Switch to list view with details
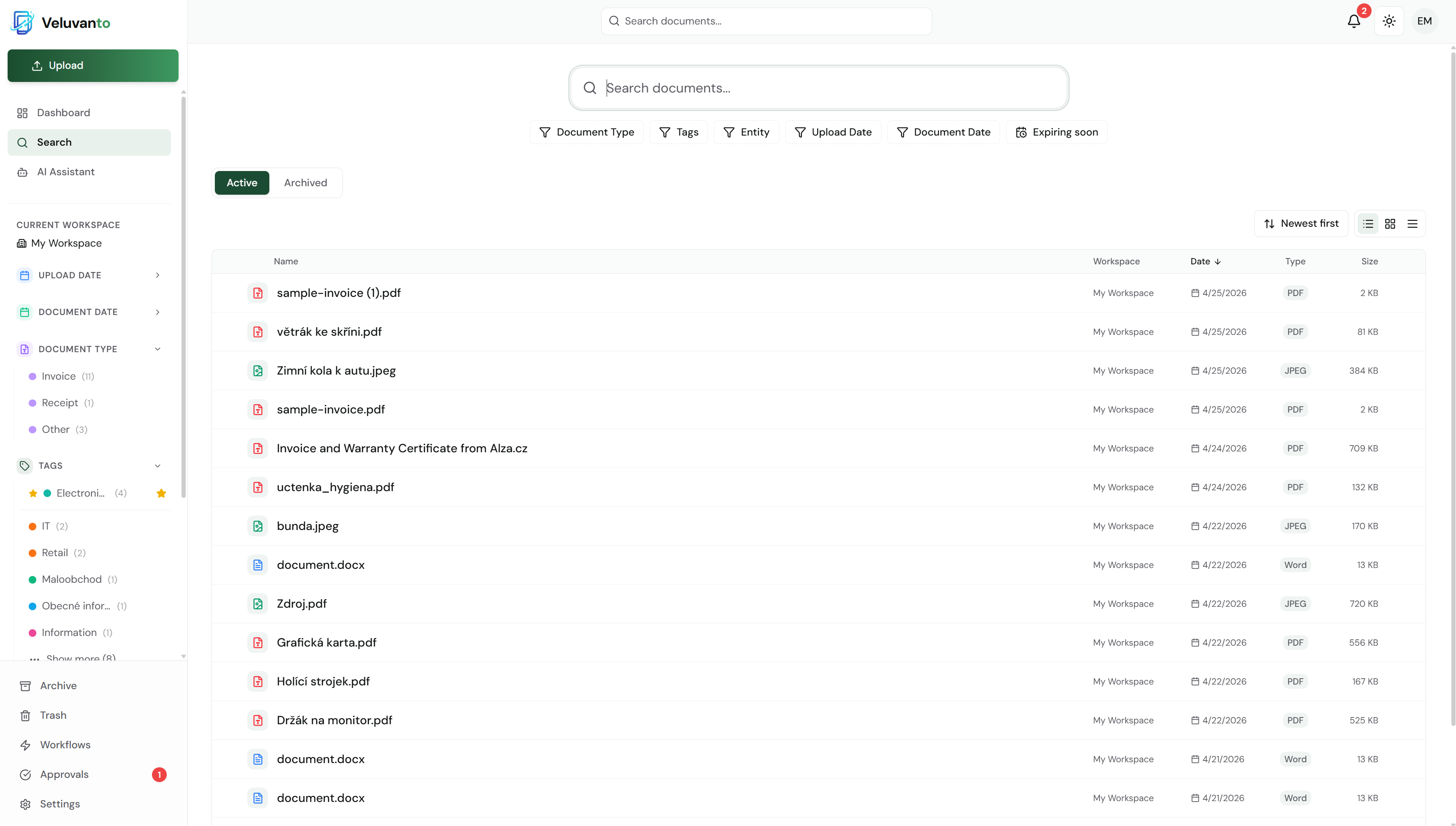 click(x=1367, y=223)
